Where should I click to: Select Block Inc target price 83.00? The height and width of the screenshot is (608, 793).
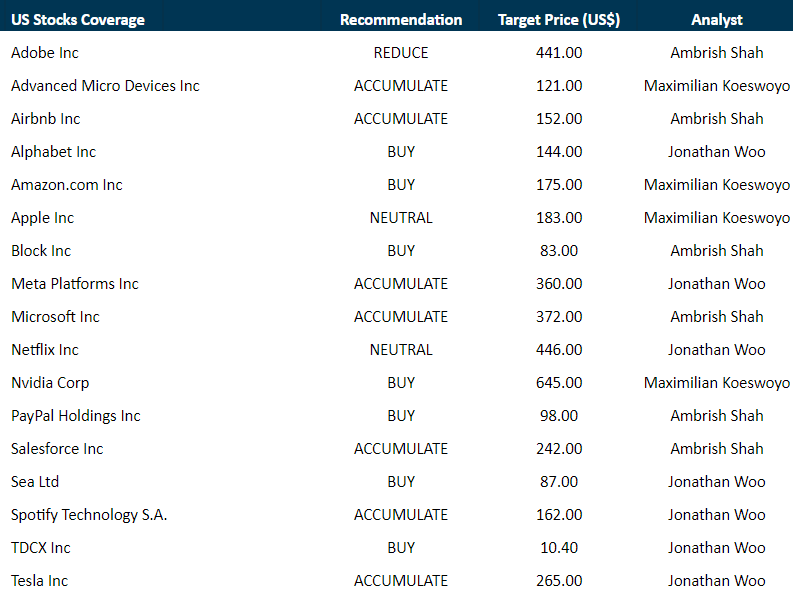click(x=559, y=250)
